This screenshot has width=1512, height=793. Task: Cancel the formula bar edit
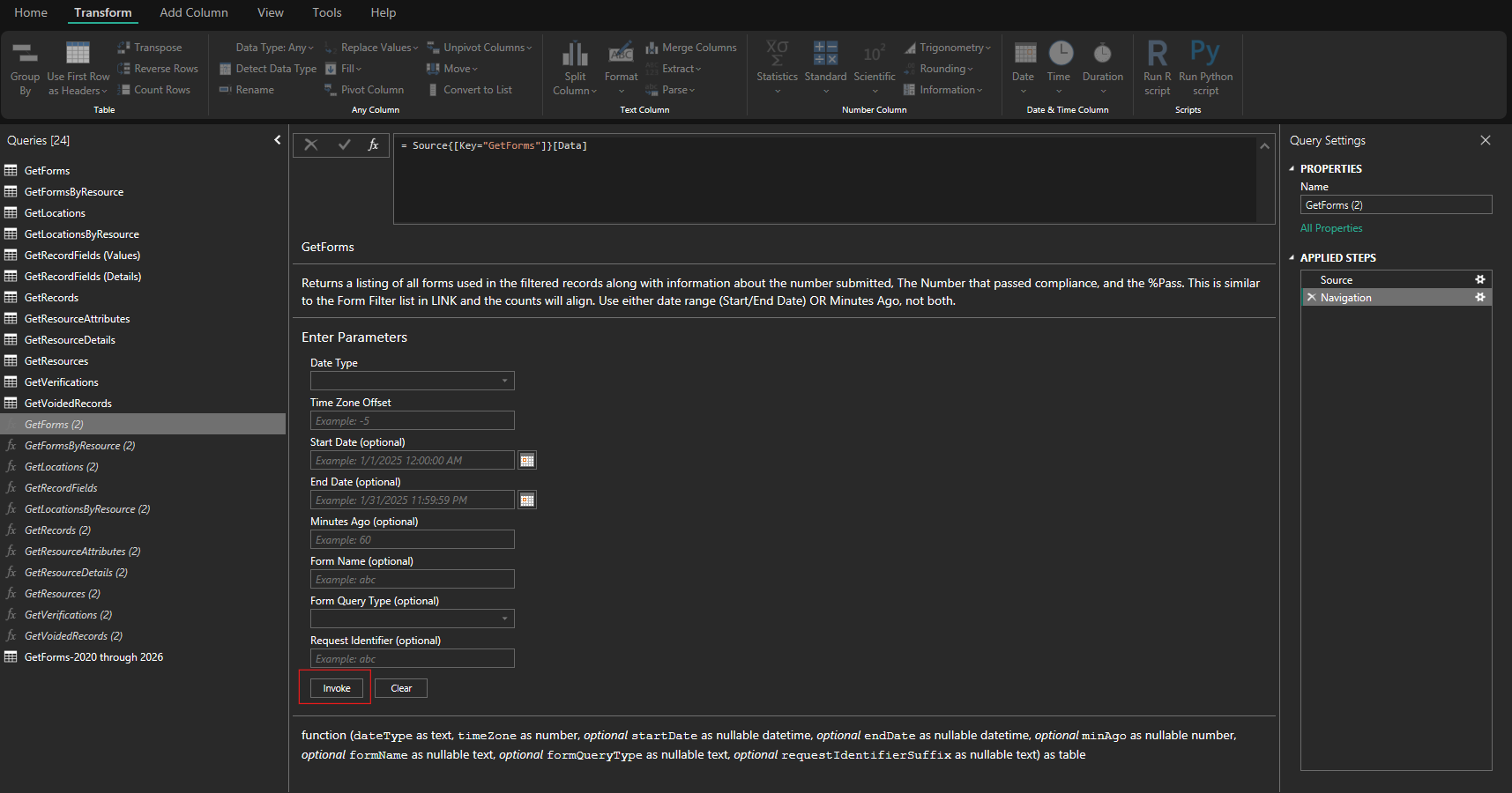311,145
